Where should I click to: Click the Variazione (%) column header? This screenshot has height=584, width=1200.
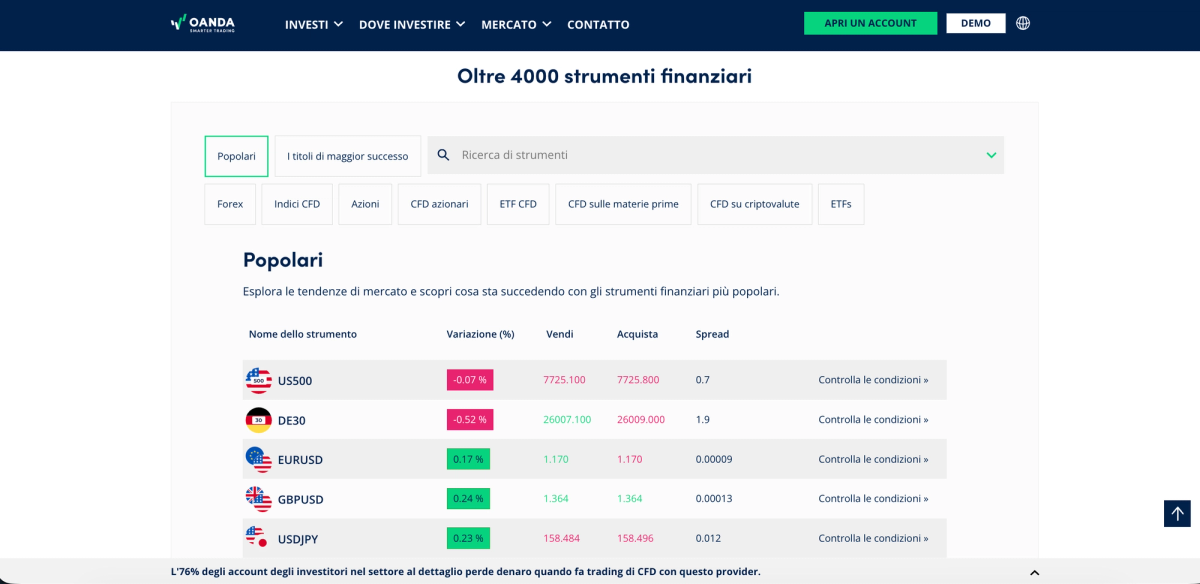[480, 334]
